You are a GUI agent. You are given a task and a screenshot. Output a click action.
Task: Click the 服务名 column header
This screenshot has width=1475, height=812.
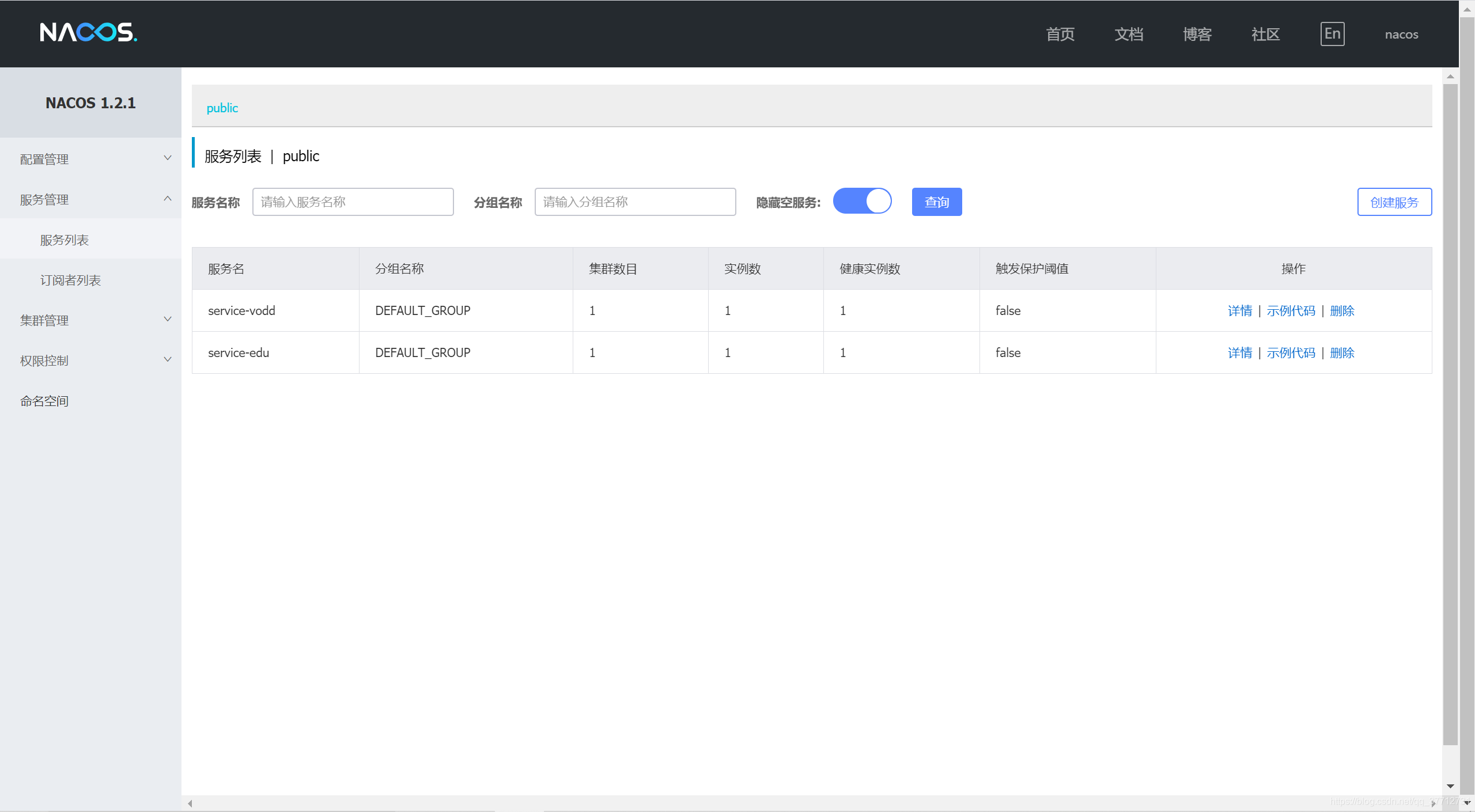coord(275,268)
